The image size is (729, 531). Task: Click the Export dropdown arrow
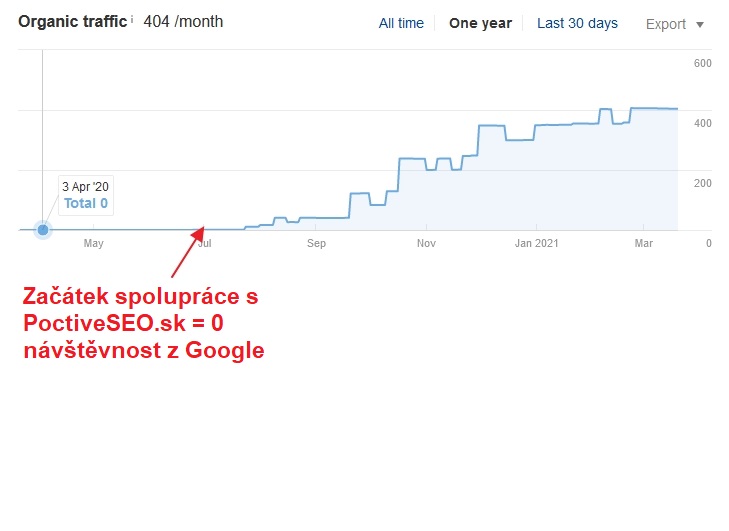click(x=700, y=25)
